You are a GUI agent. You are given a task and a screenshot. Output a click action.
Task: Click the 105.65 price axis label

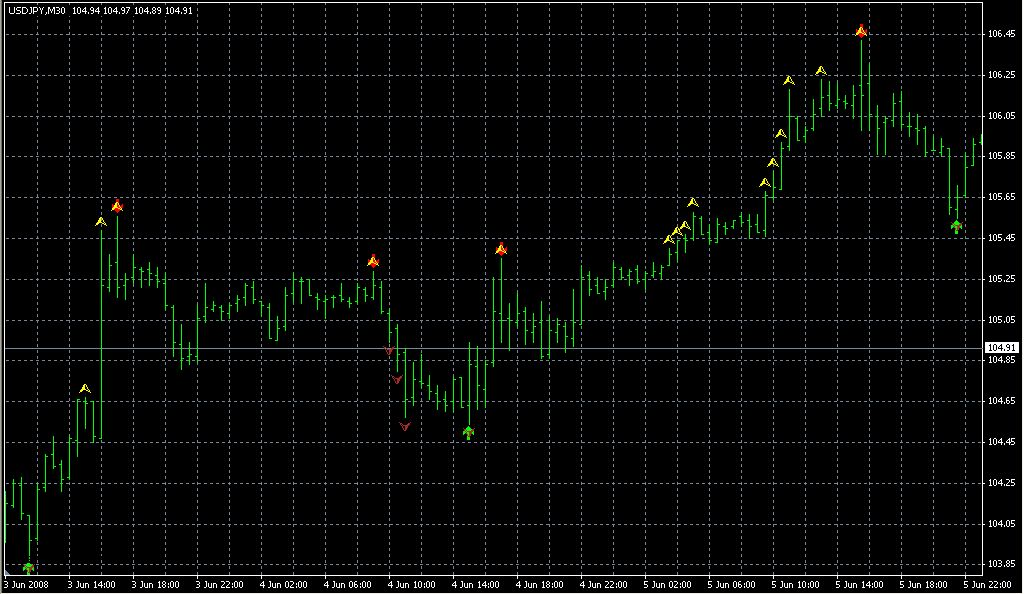point(1002,196)
